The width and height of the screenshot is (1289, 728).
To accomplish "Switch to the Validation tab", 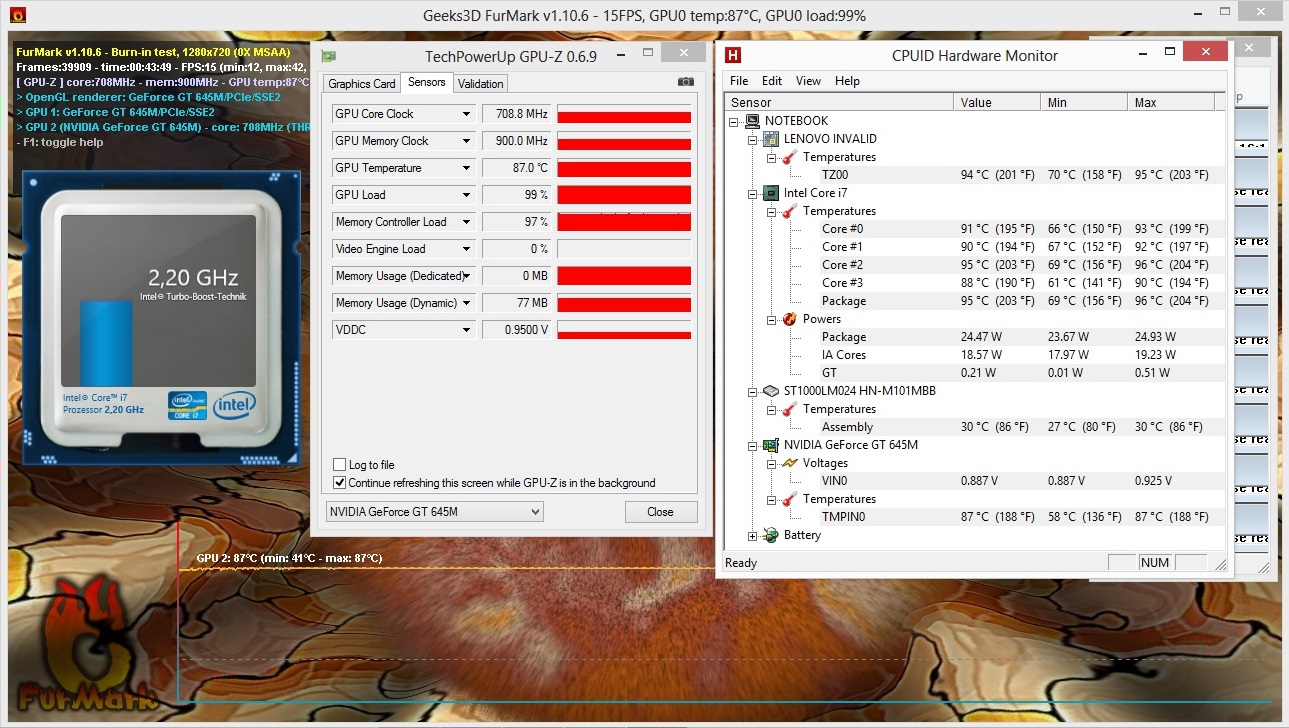I will pos(481,84).
